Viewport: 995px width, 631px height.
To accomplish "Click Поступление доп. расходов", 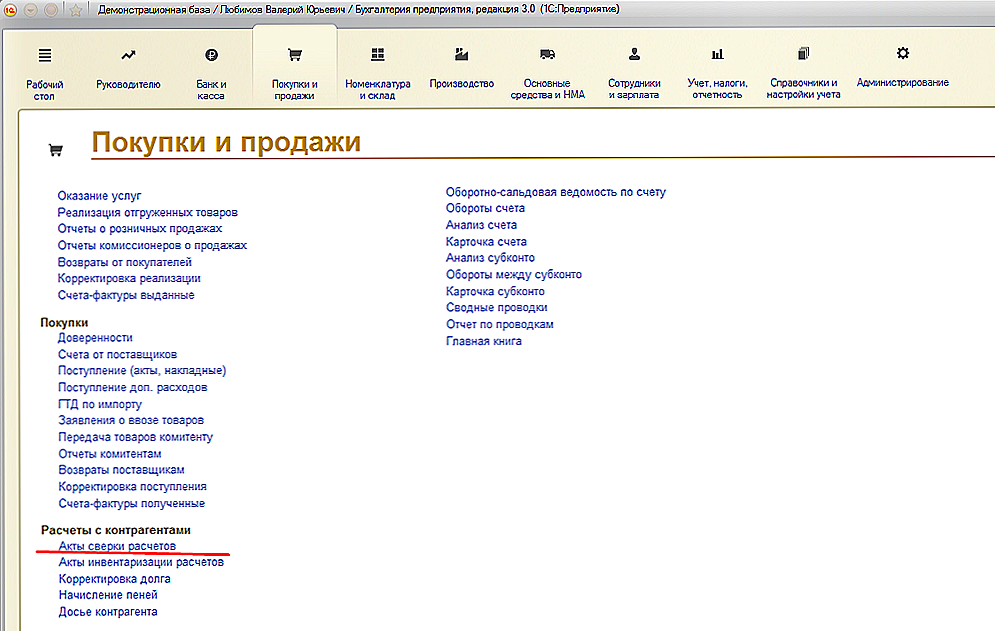I will (133, 387).
